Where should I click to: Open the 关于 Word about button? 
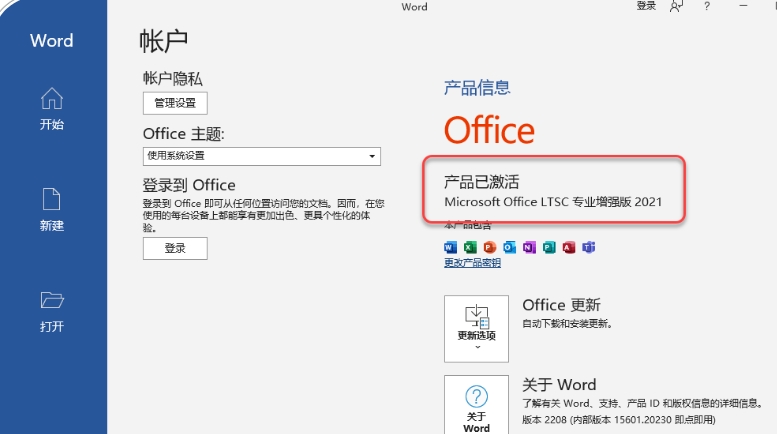pos(476,405)
